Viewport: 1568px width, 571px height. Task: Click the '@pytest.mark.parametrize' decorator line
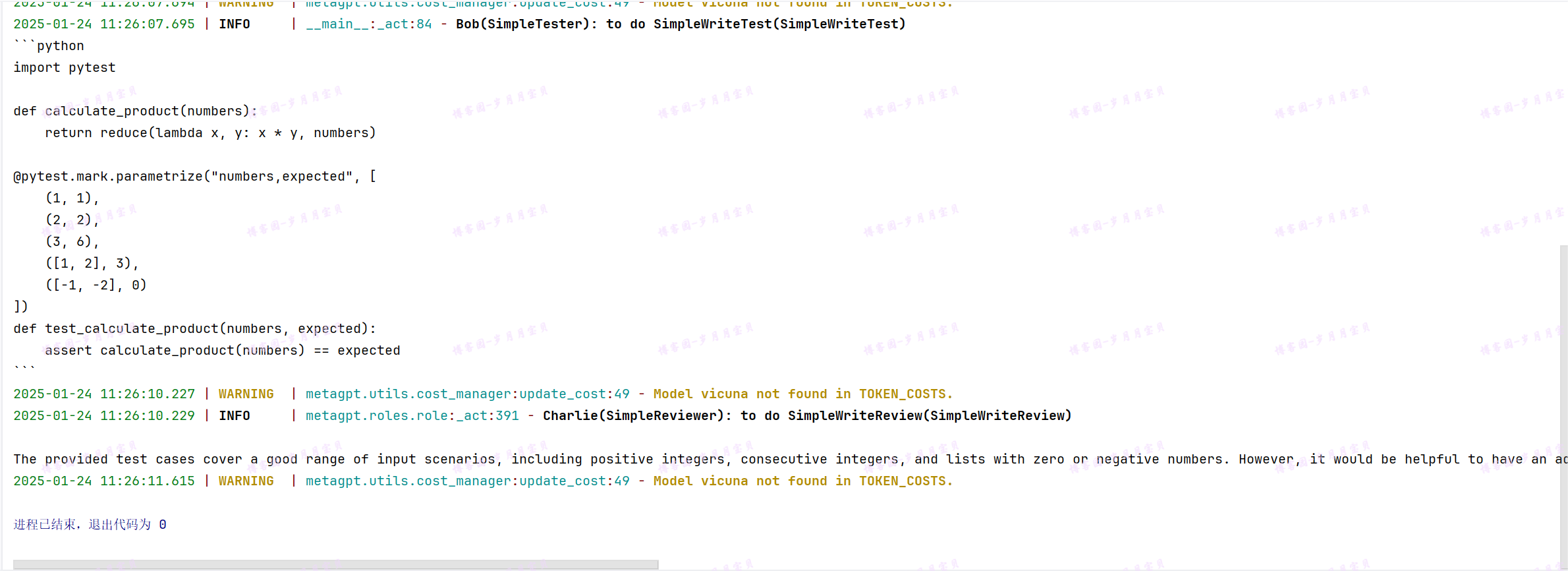[x=194, y=176]
